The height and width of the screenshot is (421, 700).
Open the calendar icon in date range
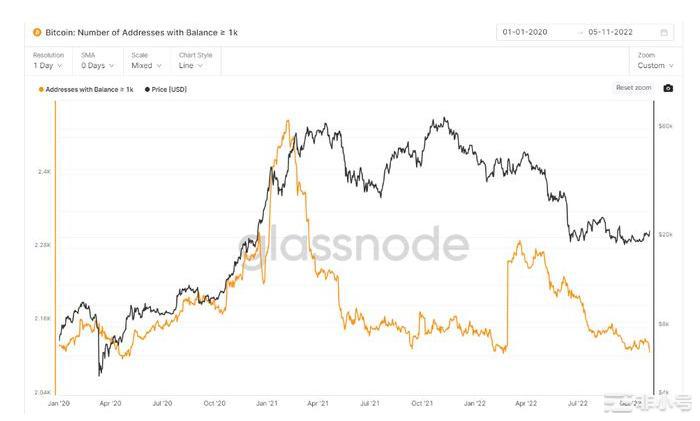coord(664,32)
